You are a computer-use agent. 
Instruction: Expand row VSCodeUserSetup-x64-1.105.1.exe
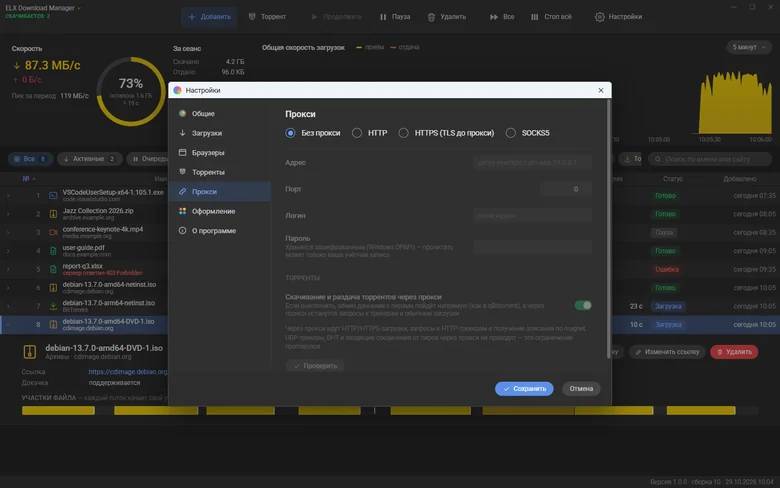point(8,195)
